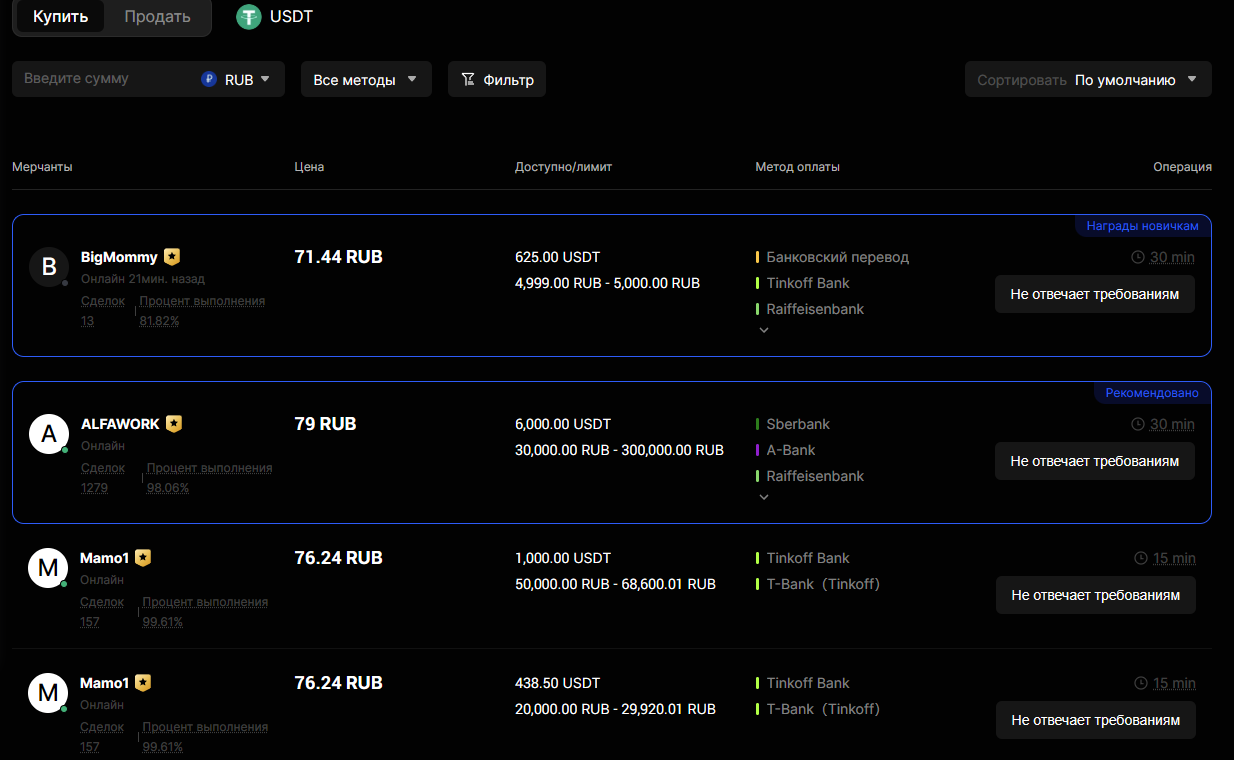Click the 625.00 USDT available amount

558,257
